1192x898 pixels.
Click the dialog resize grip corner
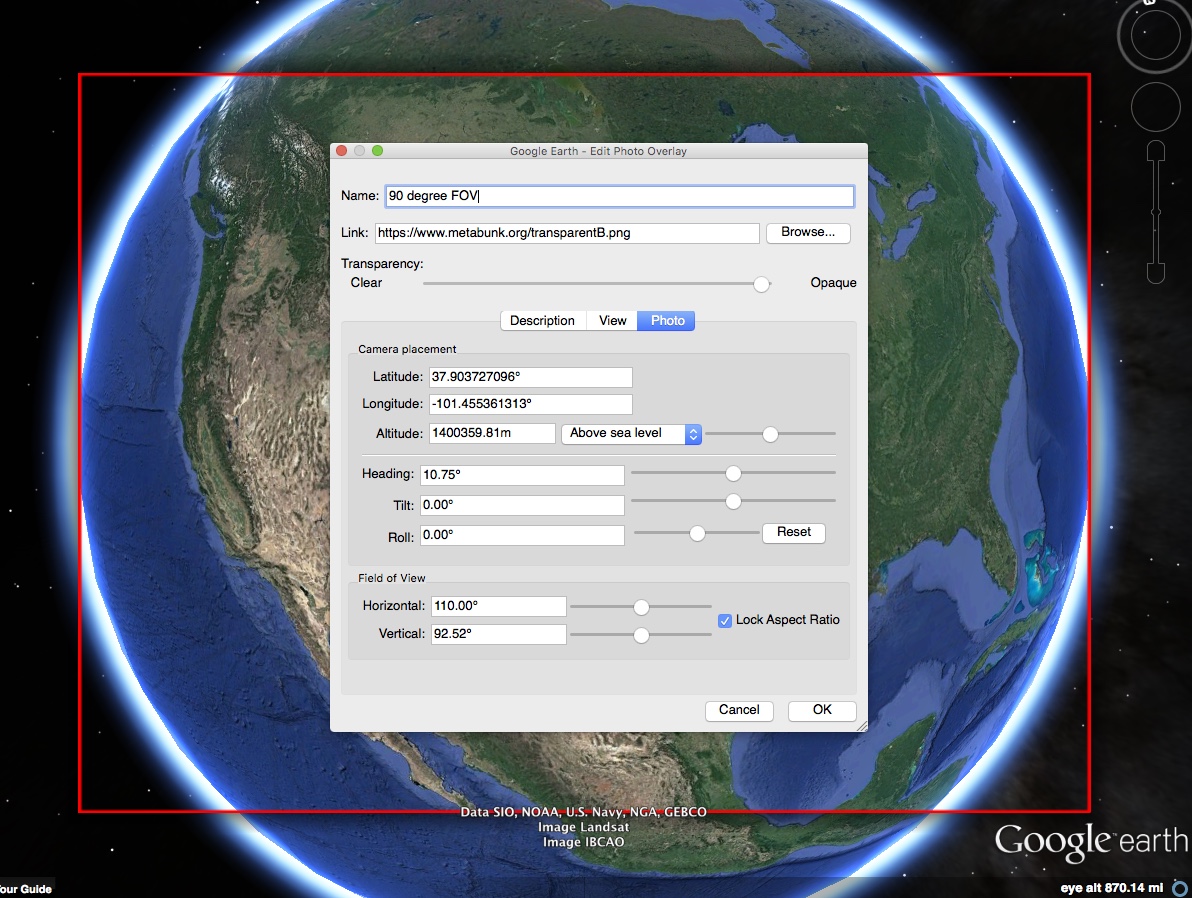coord(861,725)
